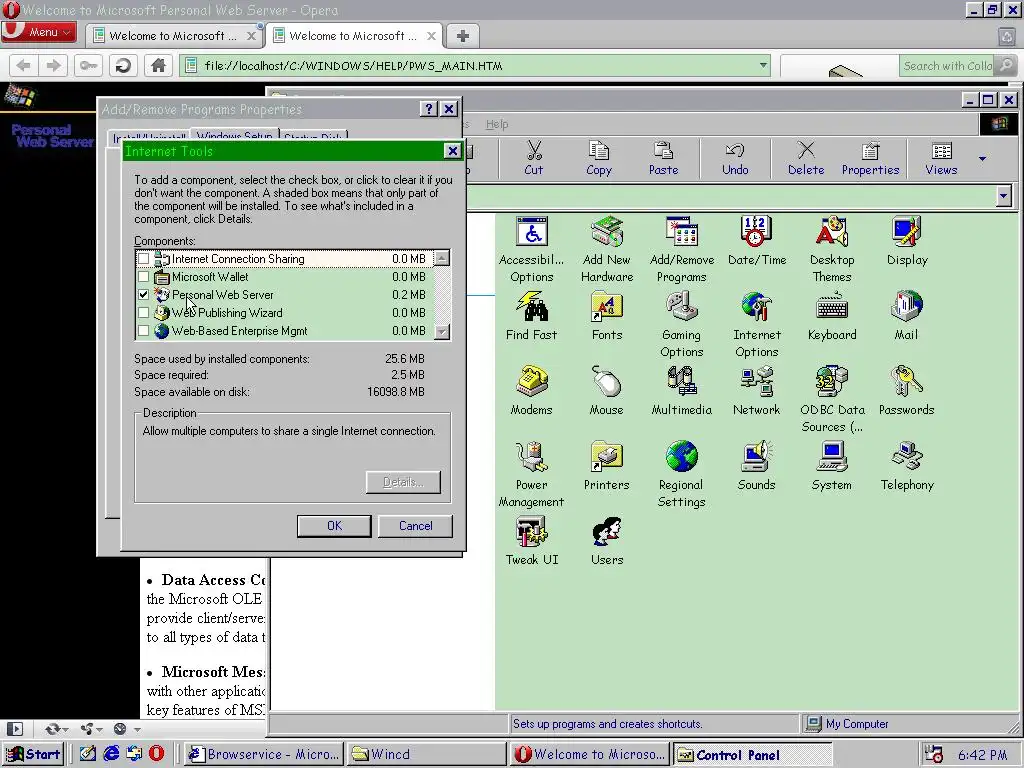Open the Opera Menu button

pos(39,31)
